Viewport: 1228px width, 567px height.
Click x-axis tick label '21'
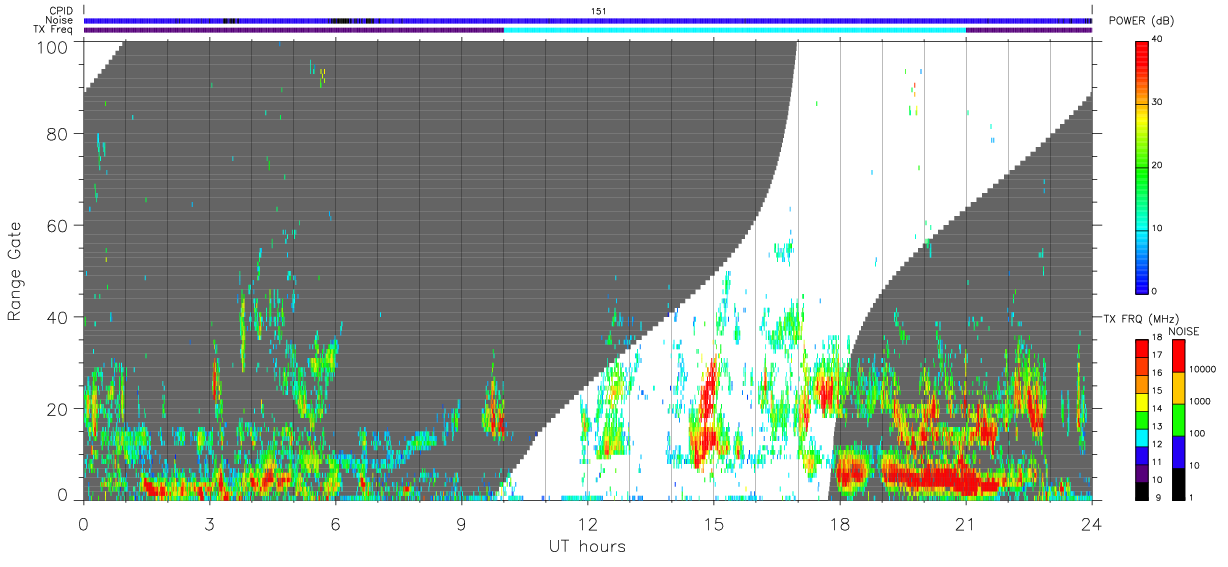(x=965, y=524)
